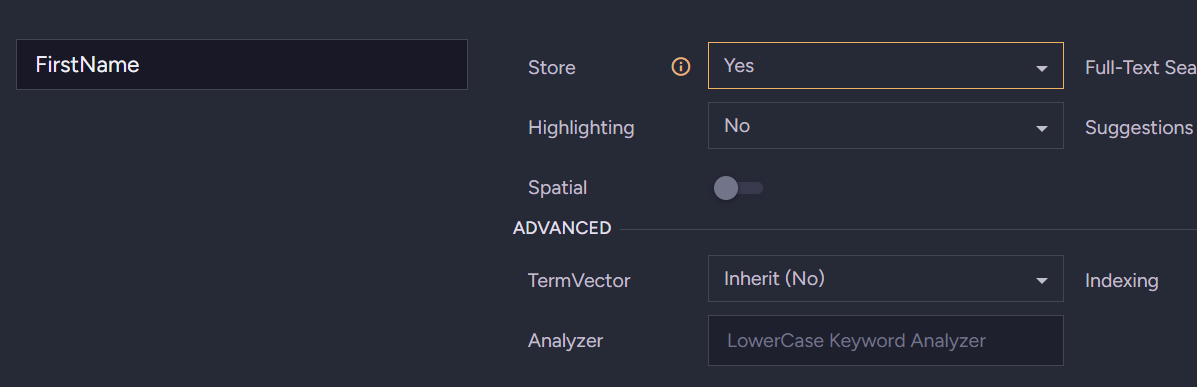
Task: Click the Highlighting label
Action: point(581,128)
